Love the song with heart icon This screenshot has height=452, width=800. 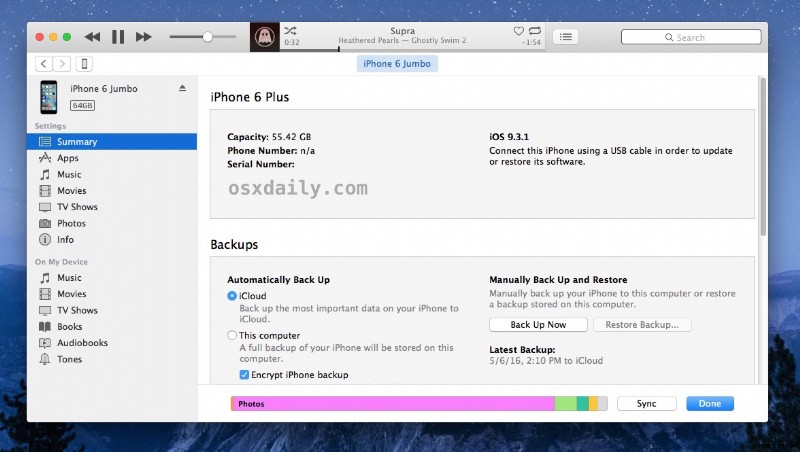click(518, 31)
